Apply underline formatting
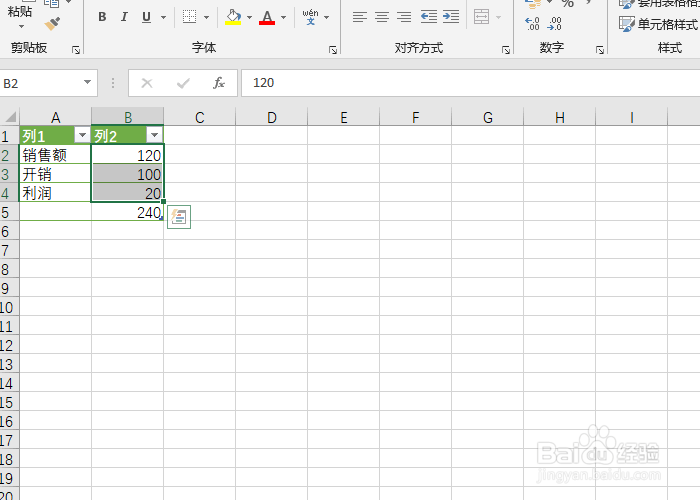 (146, 17)
